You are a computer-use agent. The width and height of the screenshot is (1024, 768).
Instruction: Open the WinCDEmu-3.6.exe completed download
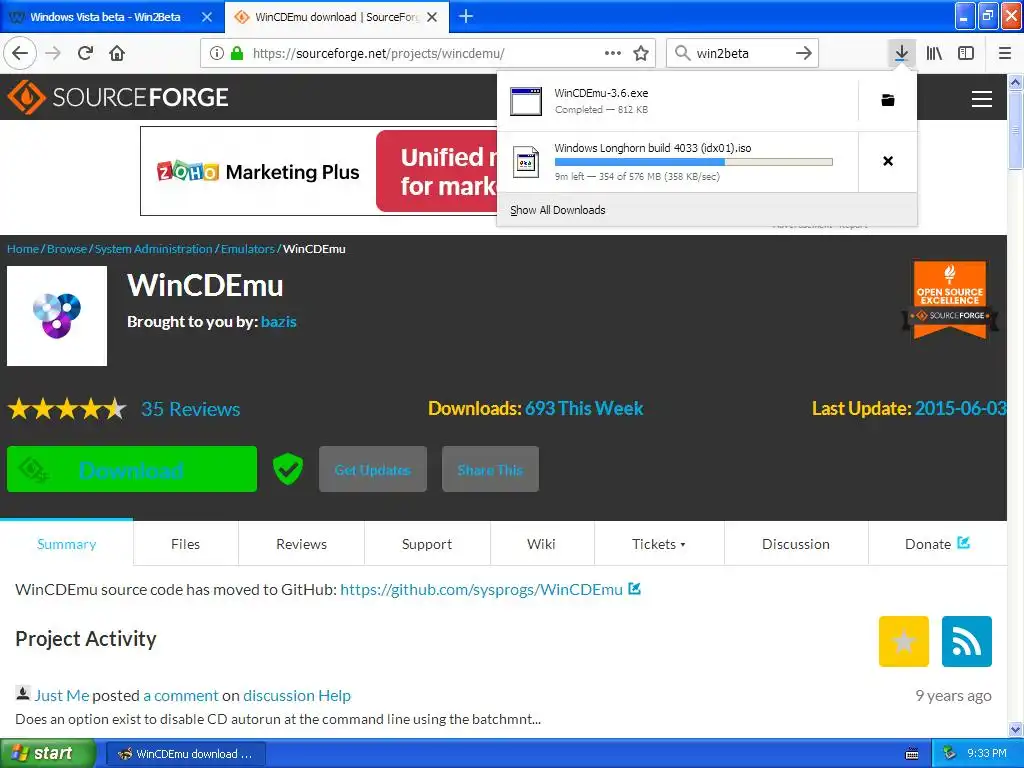point(677,101)
